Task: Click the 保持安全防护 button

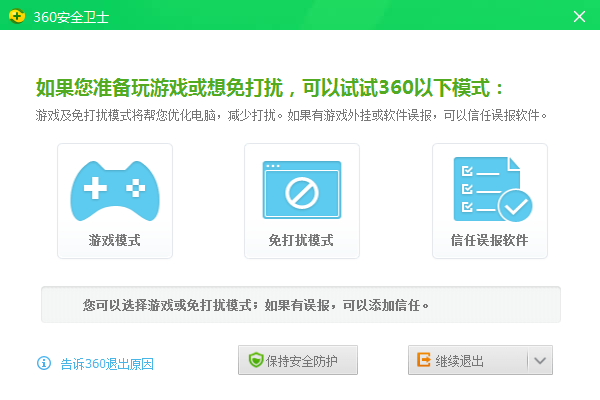Action: [298, 360]
